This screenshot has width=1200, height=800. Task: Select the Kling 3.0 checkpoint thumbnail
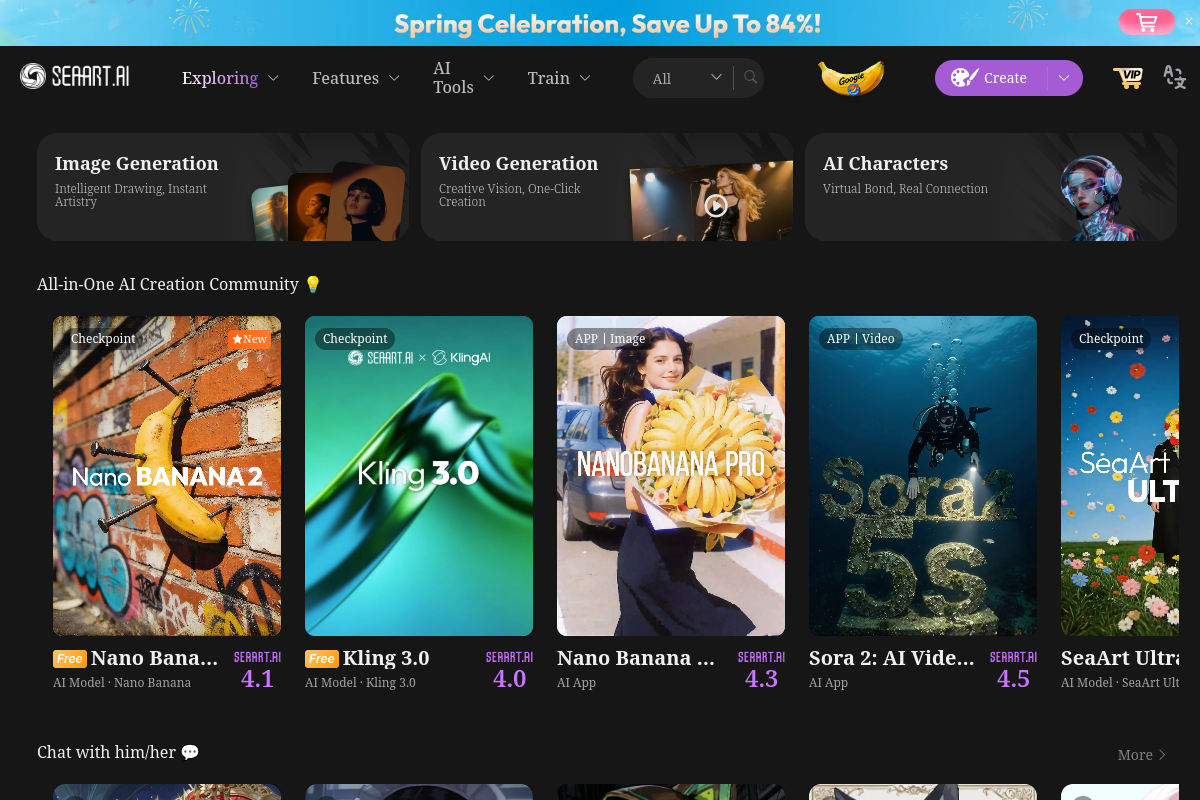click(419, 476)
